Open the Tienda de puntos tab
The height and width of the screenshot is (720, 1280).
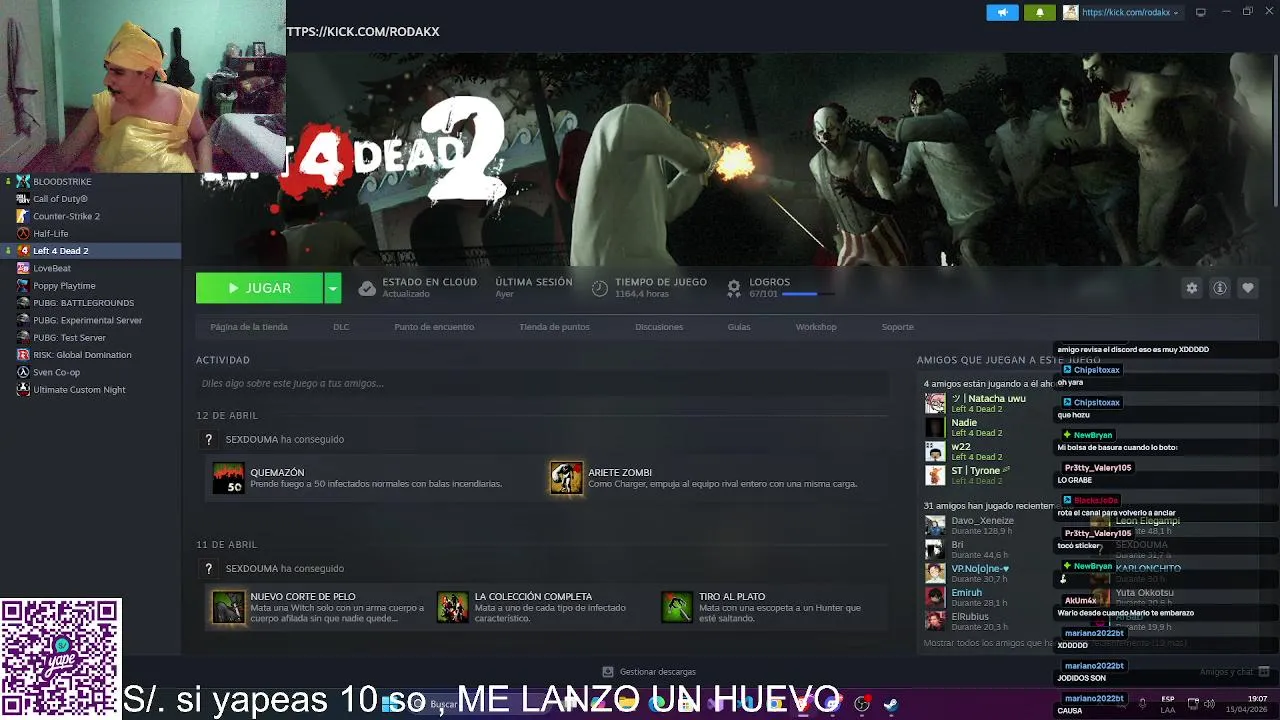coord(554,327)
